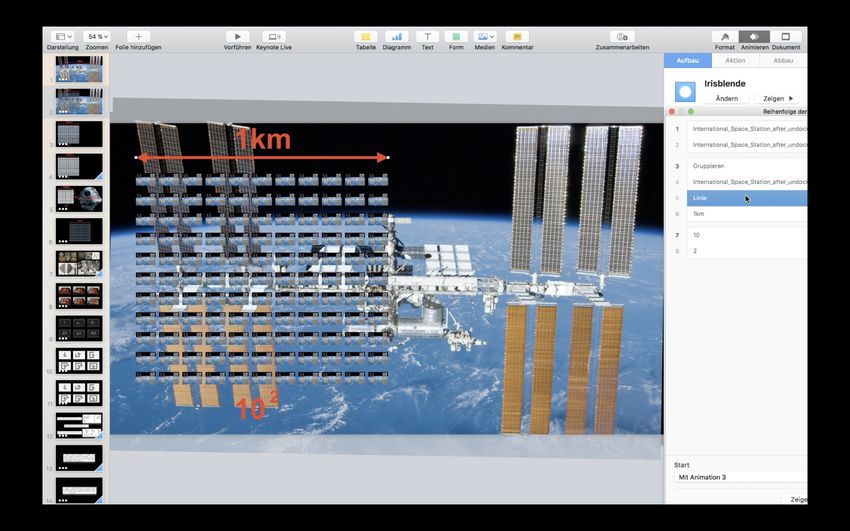850x531 pixels.
Task: Select build row 2 International_Space_Station
Action: [x=747, y=145]
